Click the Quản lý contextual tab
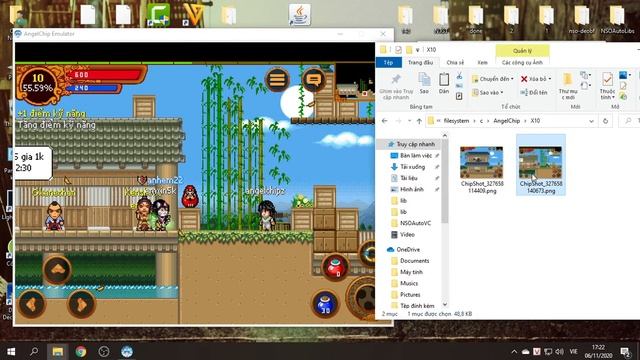Screen dimensions: 640x360 [522, 51]
